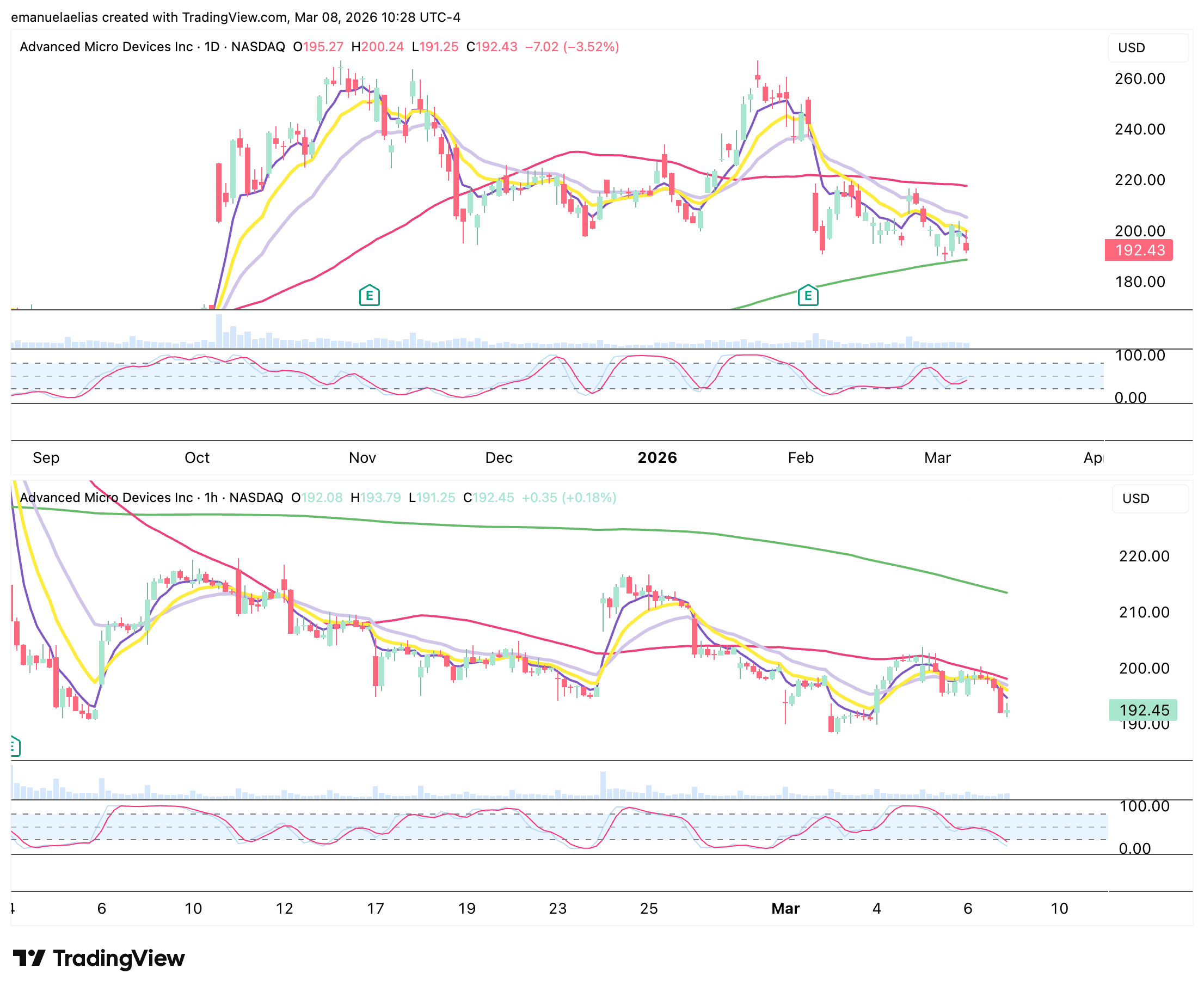This screenshot has width=1204, height=991.
Task: Click the 25 date label on hourly axis
Action: [648, 908]
